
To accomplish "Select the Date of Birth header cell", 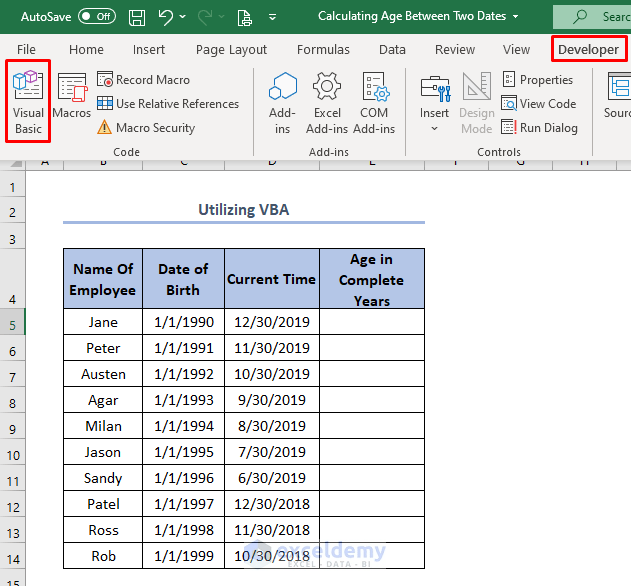I will click(x=184, y=279).
